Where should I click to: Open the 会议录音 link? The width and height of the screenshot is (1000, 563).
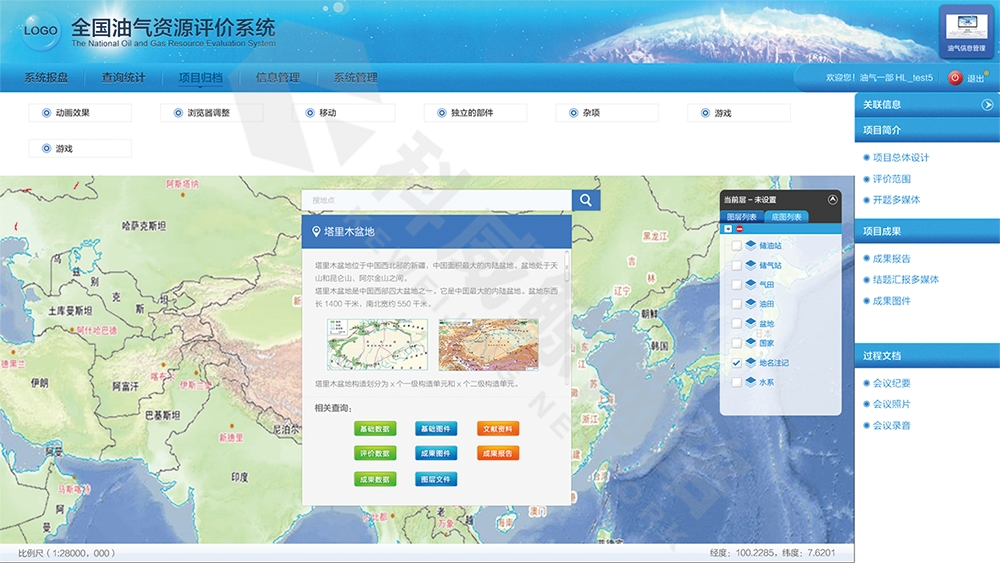pos(892,425)
